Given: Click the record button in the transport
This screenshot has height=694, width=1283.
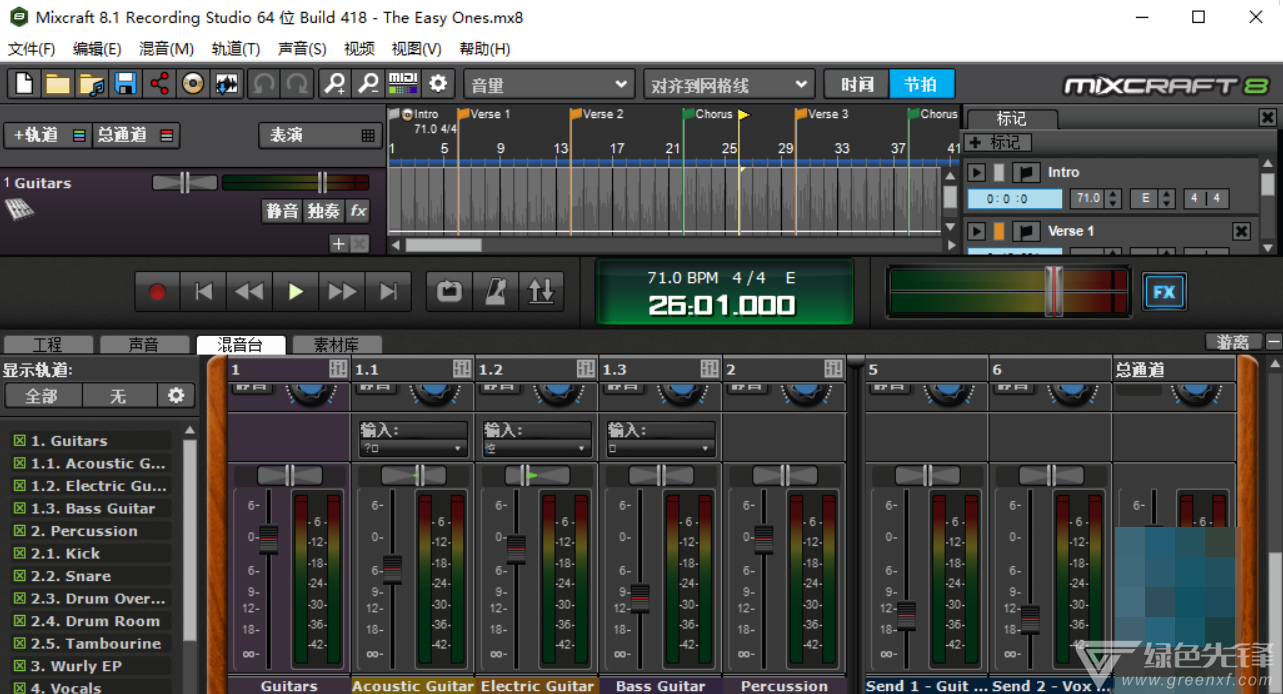Looking at the screenshot, I should pos(157,292).
